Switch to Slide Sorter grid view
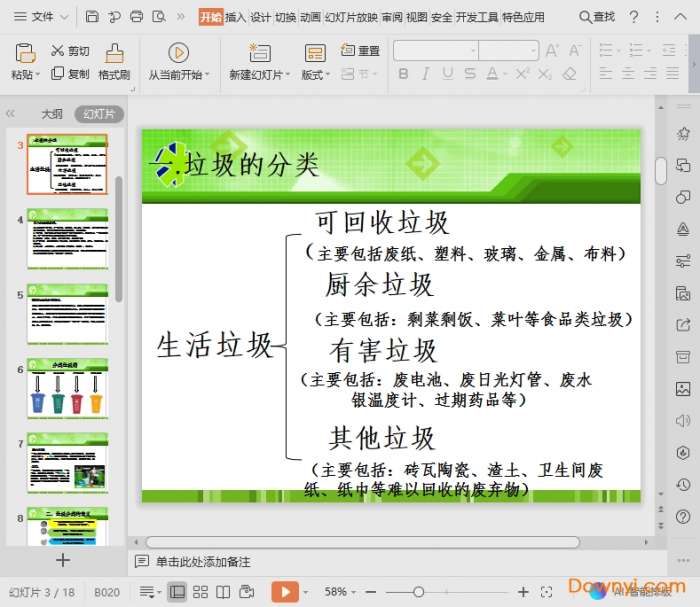Screen dimensions: 700x607 coord(200,592)
